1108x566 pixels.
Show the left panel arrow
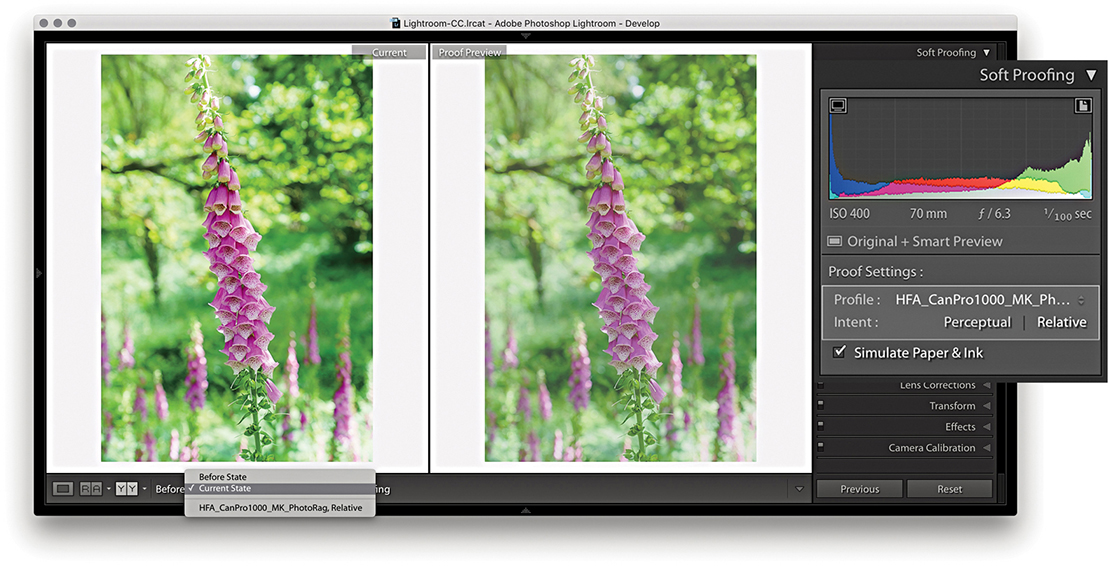click(x=39, y=273)
